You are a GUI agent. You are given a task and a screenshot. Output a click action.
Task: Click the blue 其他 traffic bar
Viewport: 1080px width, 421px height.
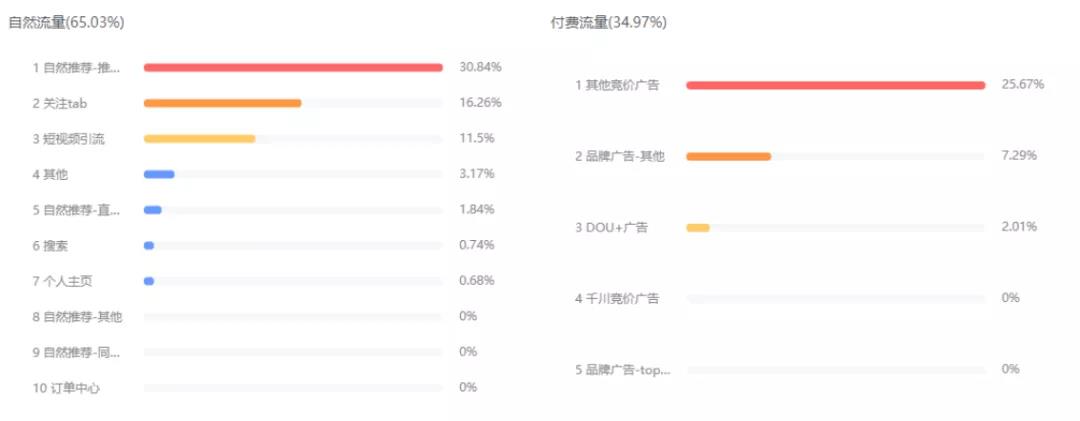[159, 174]
